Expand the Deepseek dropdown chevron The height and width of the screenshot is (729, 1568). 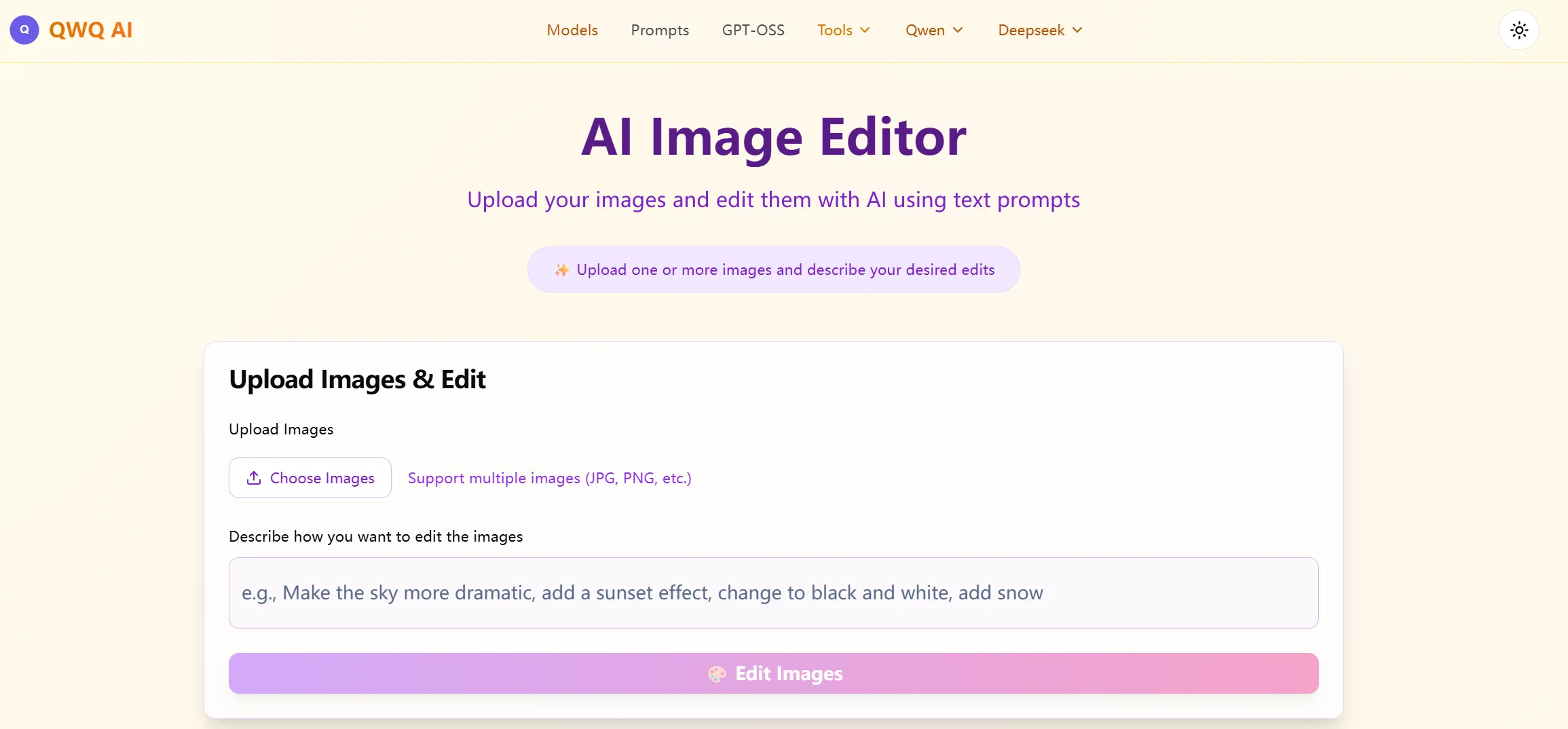pos(1077,30)
